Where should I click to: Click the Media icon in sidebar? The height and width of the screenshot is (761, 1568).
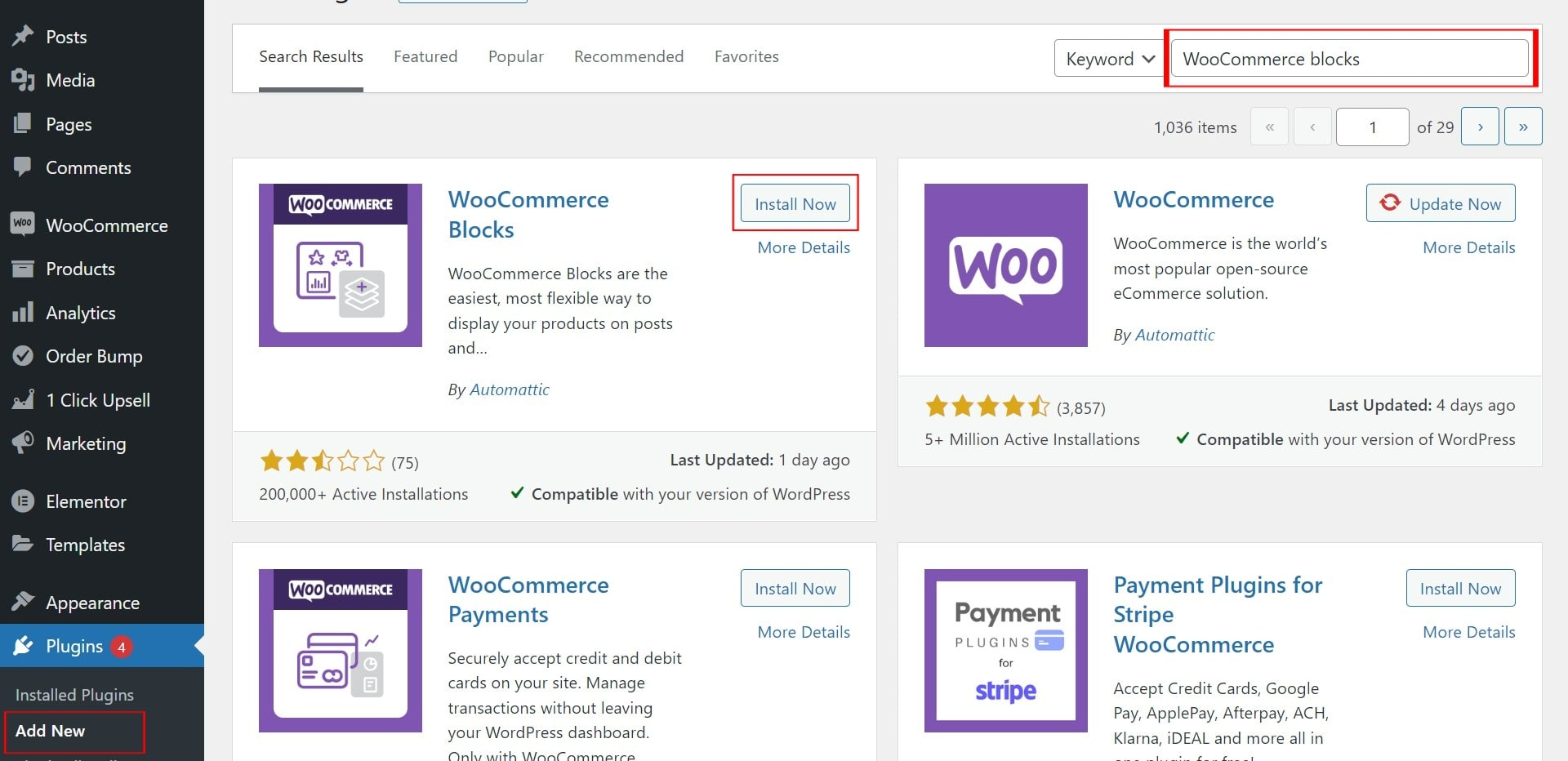point(23,80)
